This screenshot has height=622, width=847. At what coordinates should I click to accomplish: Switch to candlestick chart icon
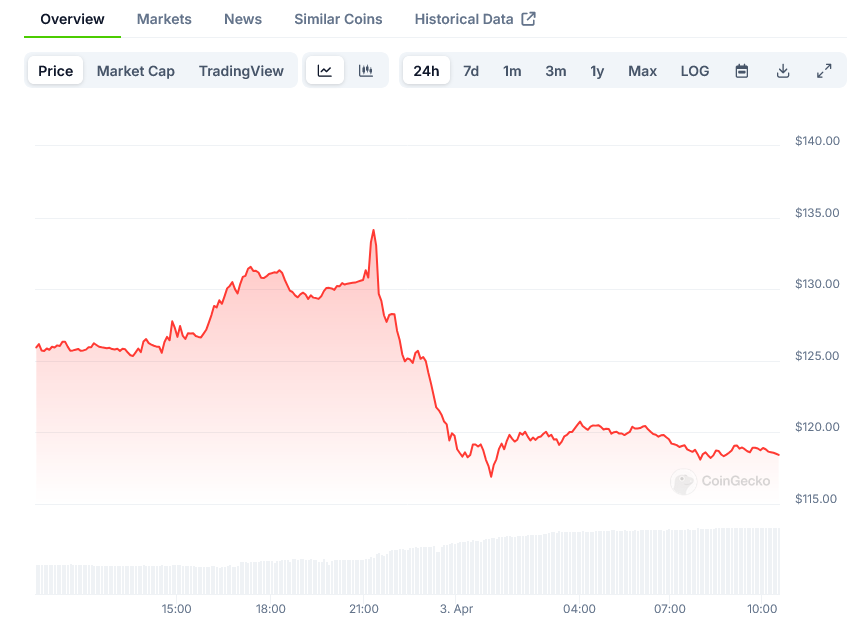366,71
